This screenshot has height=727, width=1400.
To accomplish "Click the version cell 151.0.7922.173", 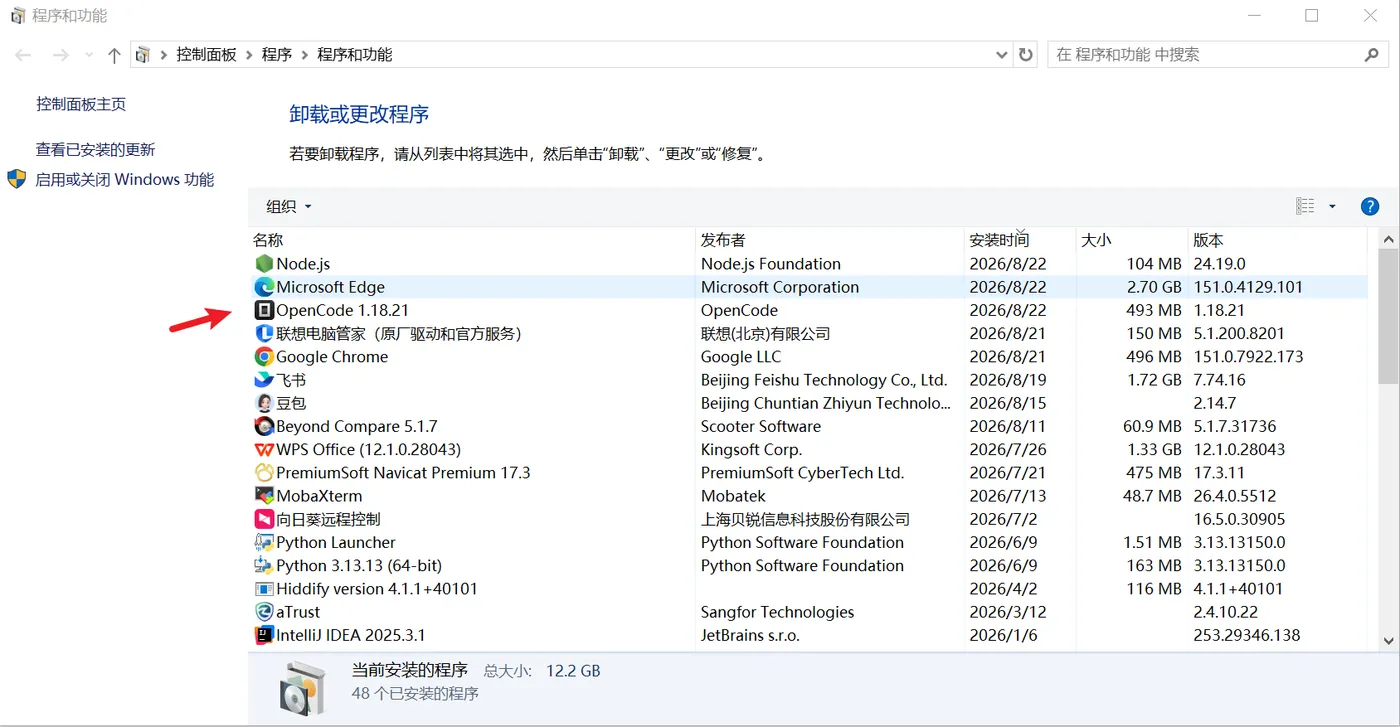I will [x=1249, y=357].
